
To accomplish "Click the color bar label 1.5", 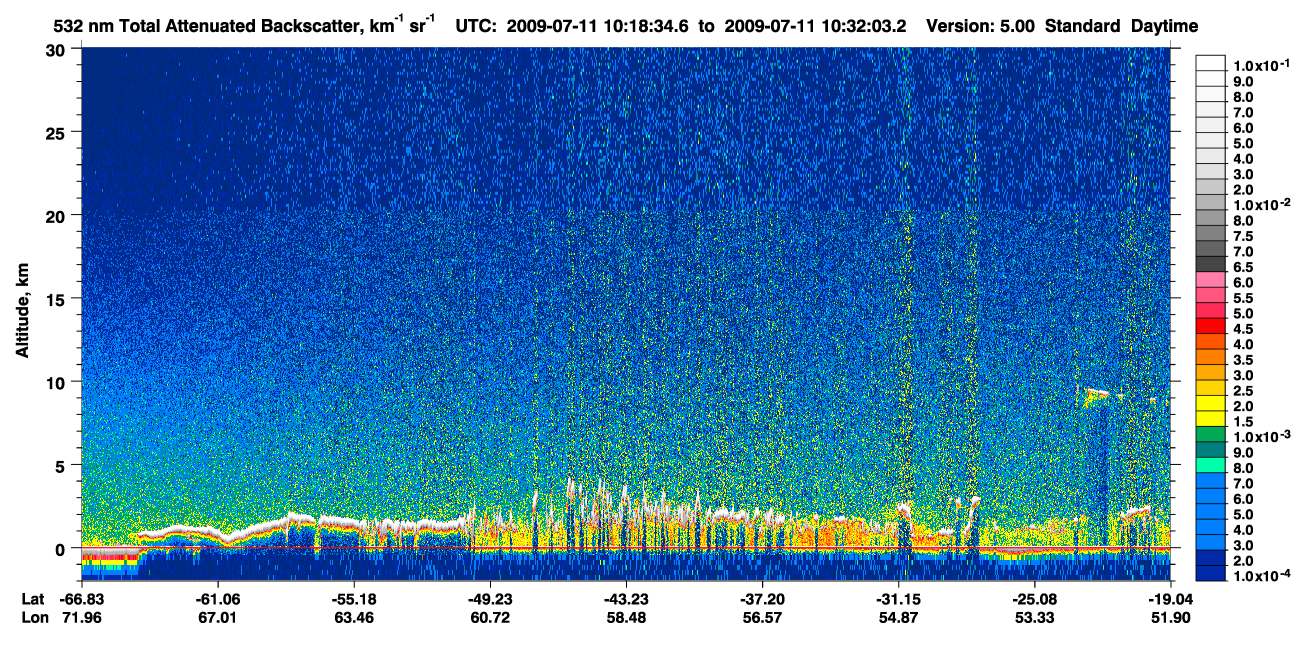I will click(x=1244, y=422).
